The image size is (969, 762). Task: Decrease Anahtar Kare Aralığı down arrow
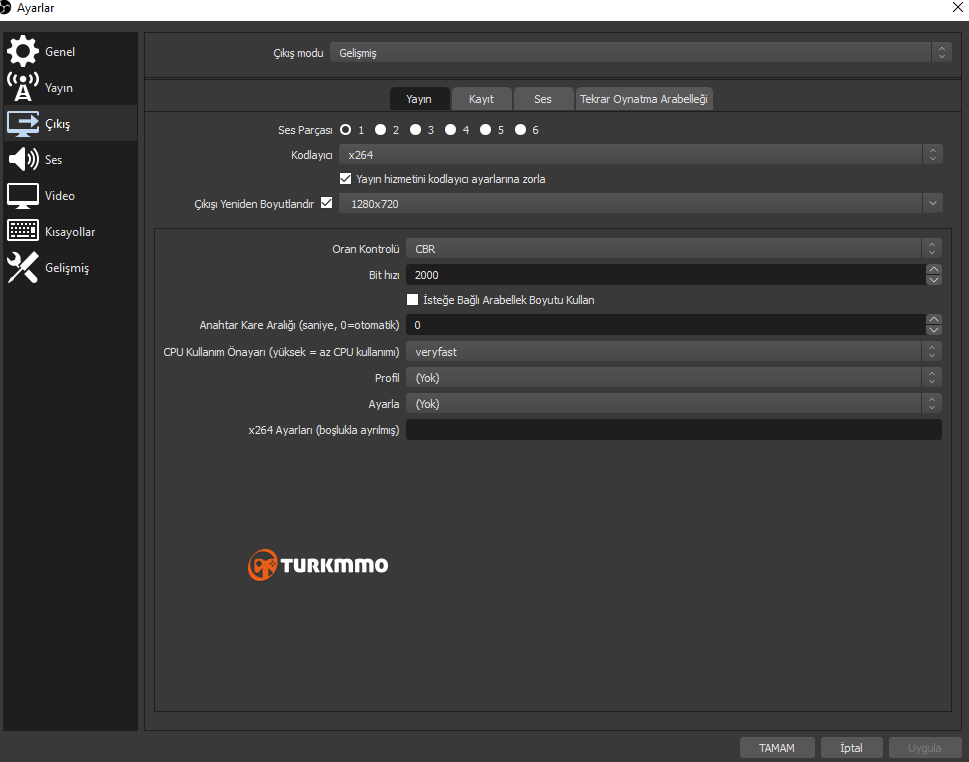(934, 330)
